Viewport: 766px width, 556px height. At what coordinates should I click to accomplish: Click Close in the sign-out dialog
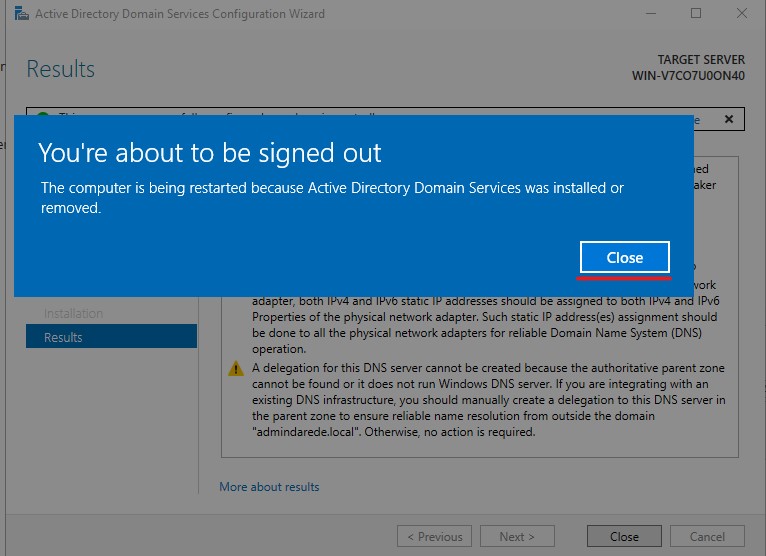pyautogui.click(x=624, y=257)
